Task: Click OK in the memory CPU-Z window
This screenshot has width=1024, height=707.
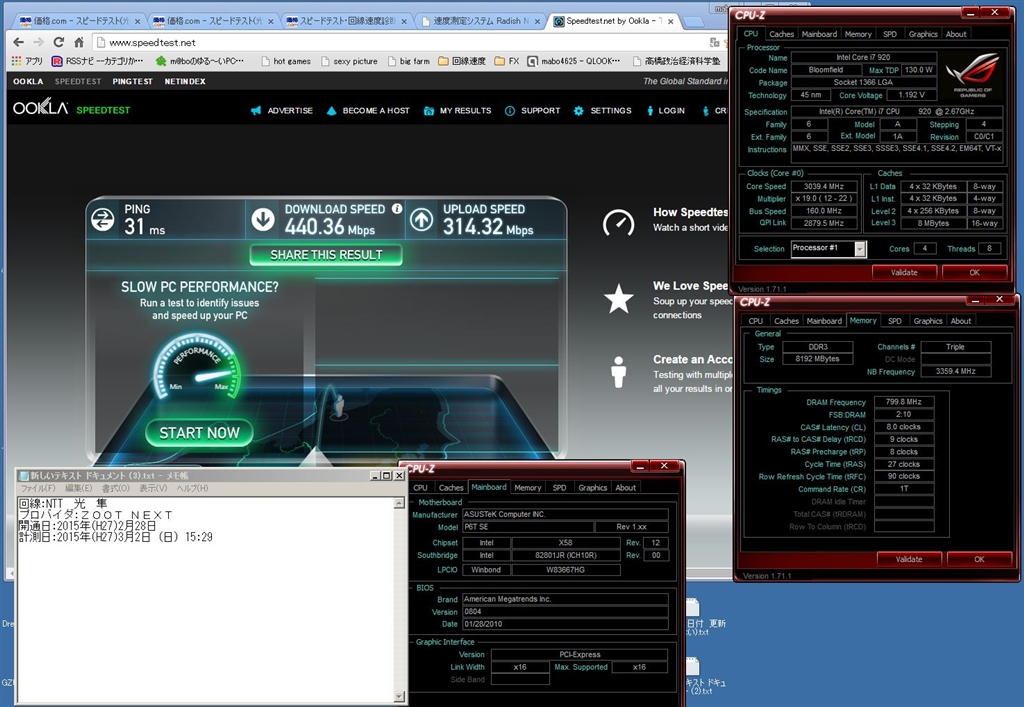Action: point(978,559)
